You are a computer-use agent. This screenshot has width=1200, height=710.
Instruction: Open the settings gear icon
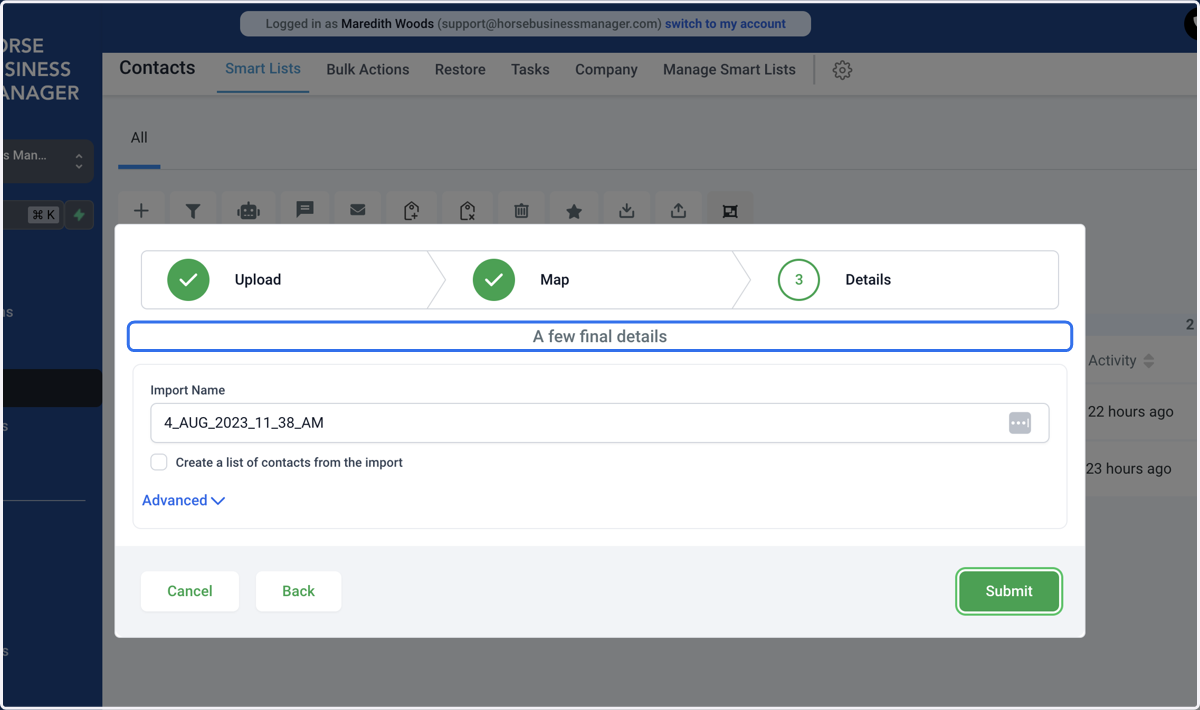click(842, 70)
